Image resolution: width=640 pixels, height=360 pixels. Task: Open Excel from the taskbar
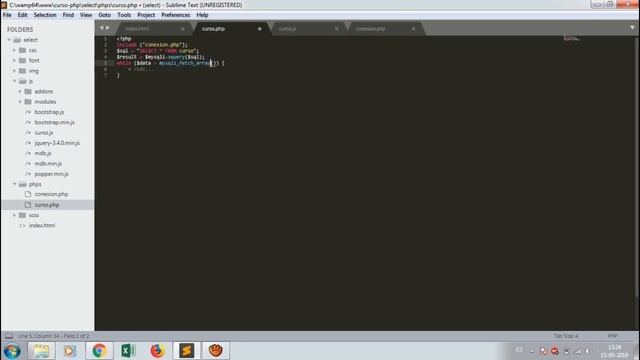click(x=128, y=351)
